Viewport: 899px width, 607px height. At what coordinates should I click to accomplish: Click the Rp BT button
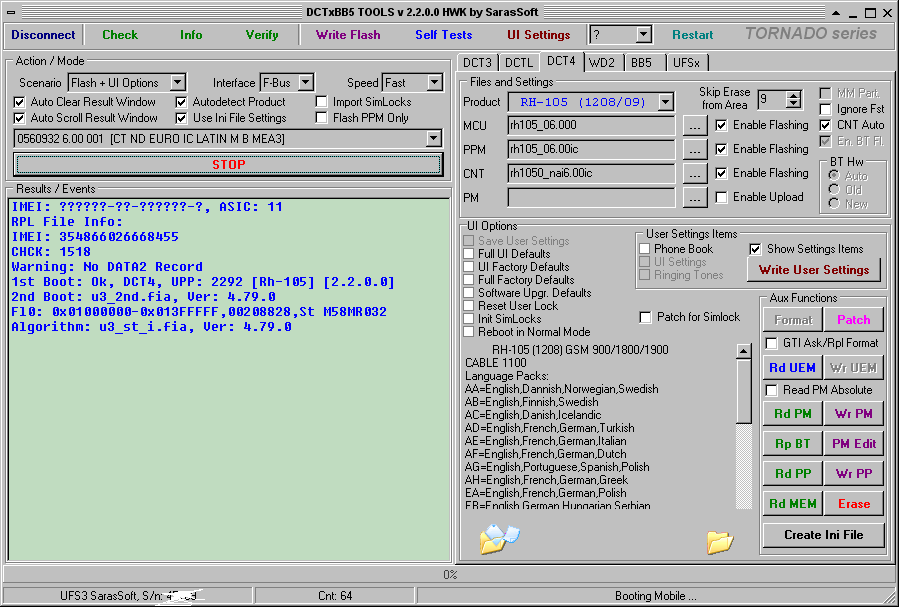click(x=792, y=444)
